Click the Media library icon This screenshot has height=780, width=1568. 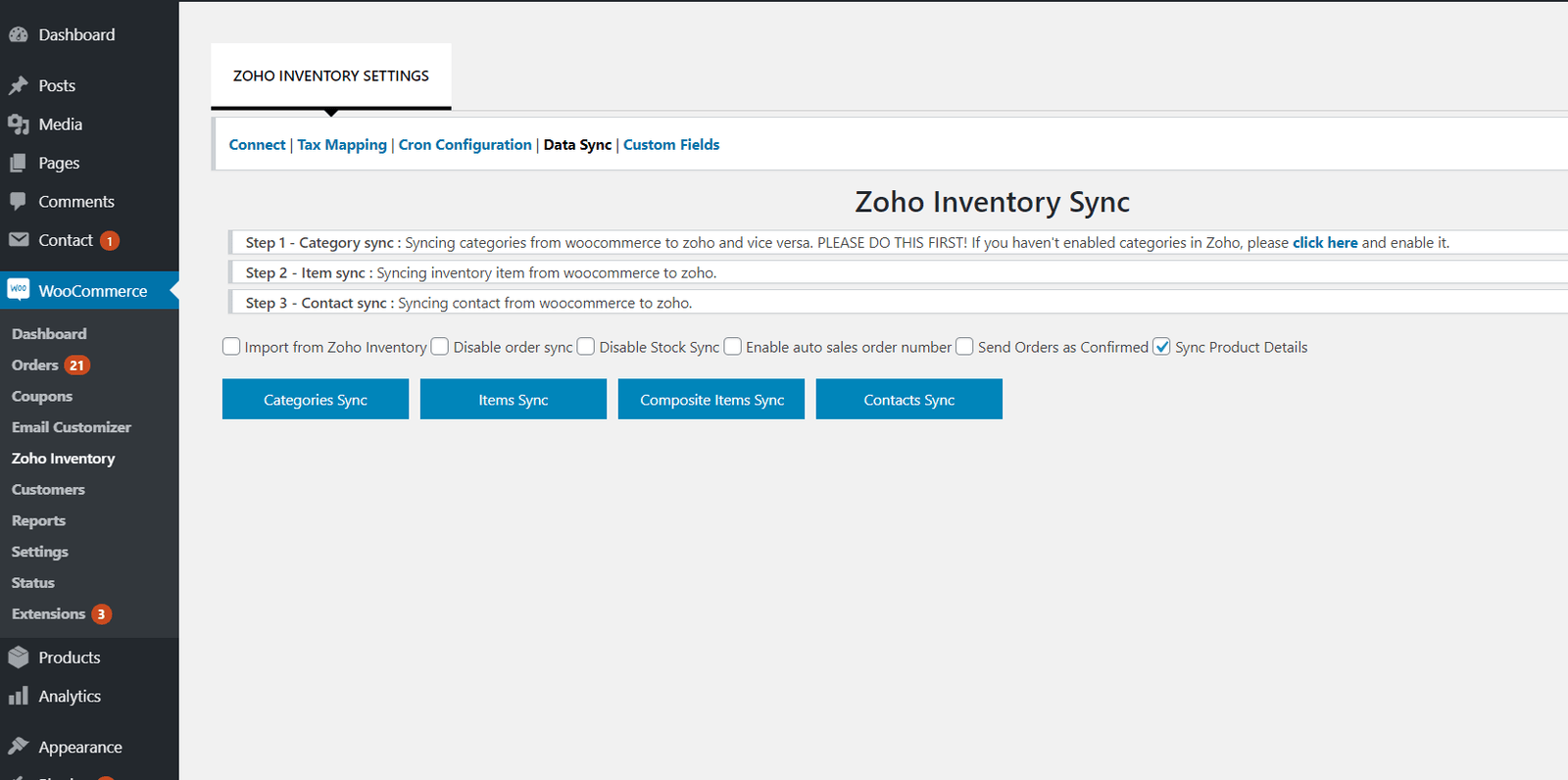tap(18, 124)
